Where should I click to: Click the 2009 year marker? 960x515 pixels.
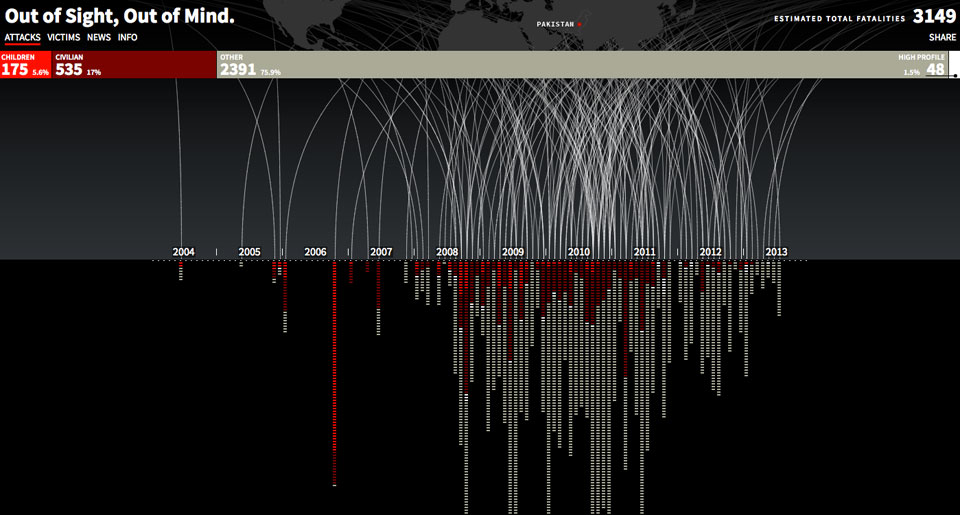(x=513, y=252)
